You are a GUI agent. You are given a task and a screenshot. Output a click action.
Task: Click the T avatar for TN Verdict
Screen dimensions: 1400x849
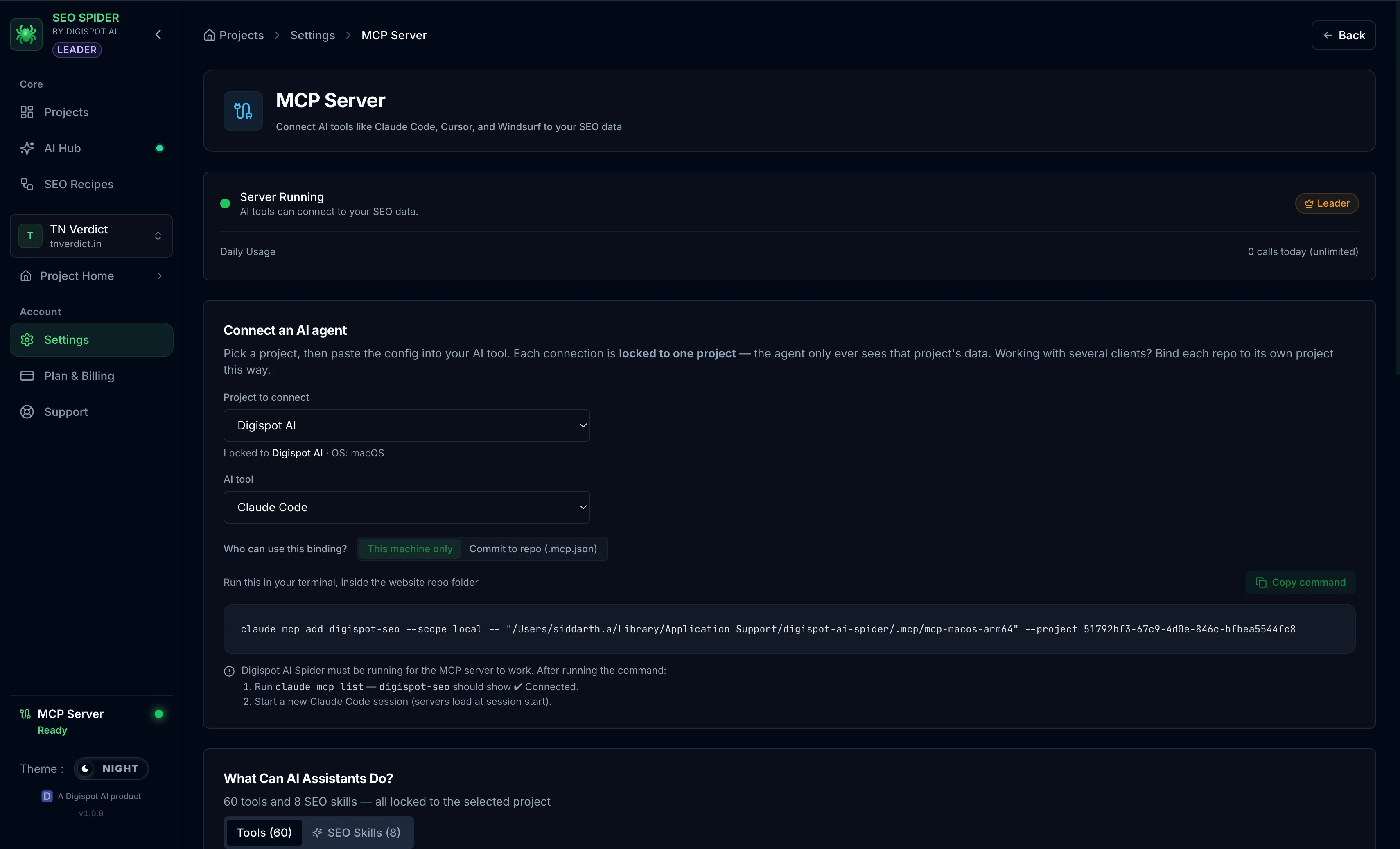(30, 236)
